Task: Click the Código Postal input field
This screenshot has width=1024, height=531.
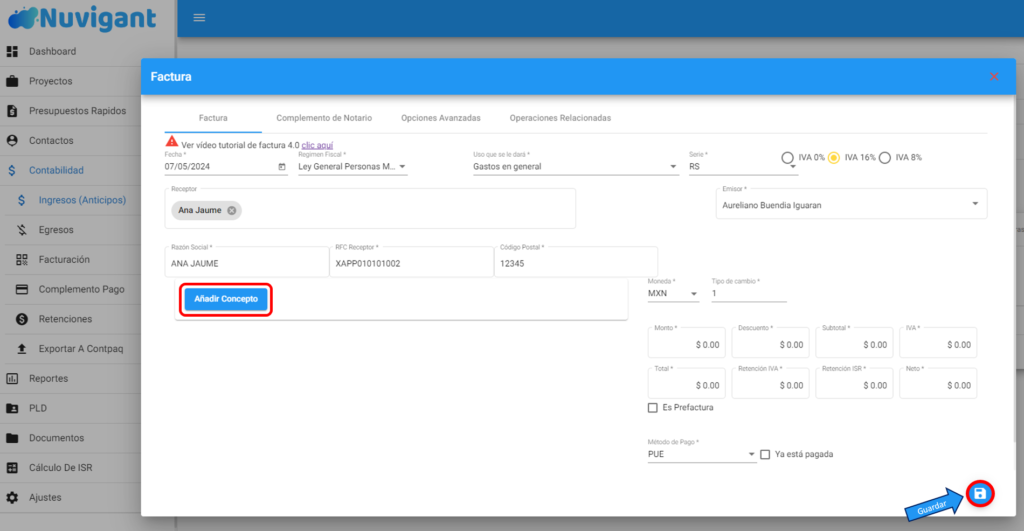Action: [576, 262]
